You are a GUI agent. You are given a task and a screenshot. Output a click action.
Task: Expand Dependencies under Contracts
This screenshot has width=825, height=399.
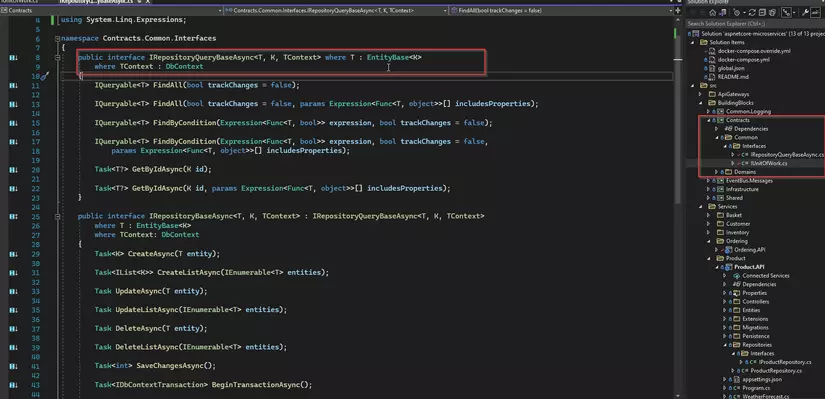[717, 128]
